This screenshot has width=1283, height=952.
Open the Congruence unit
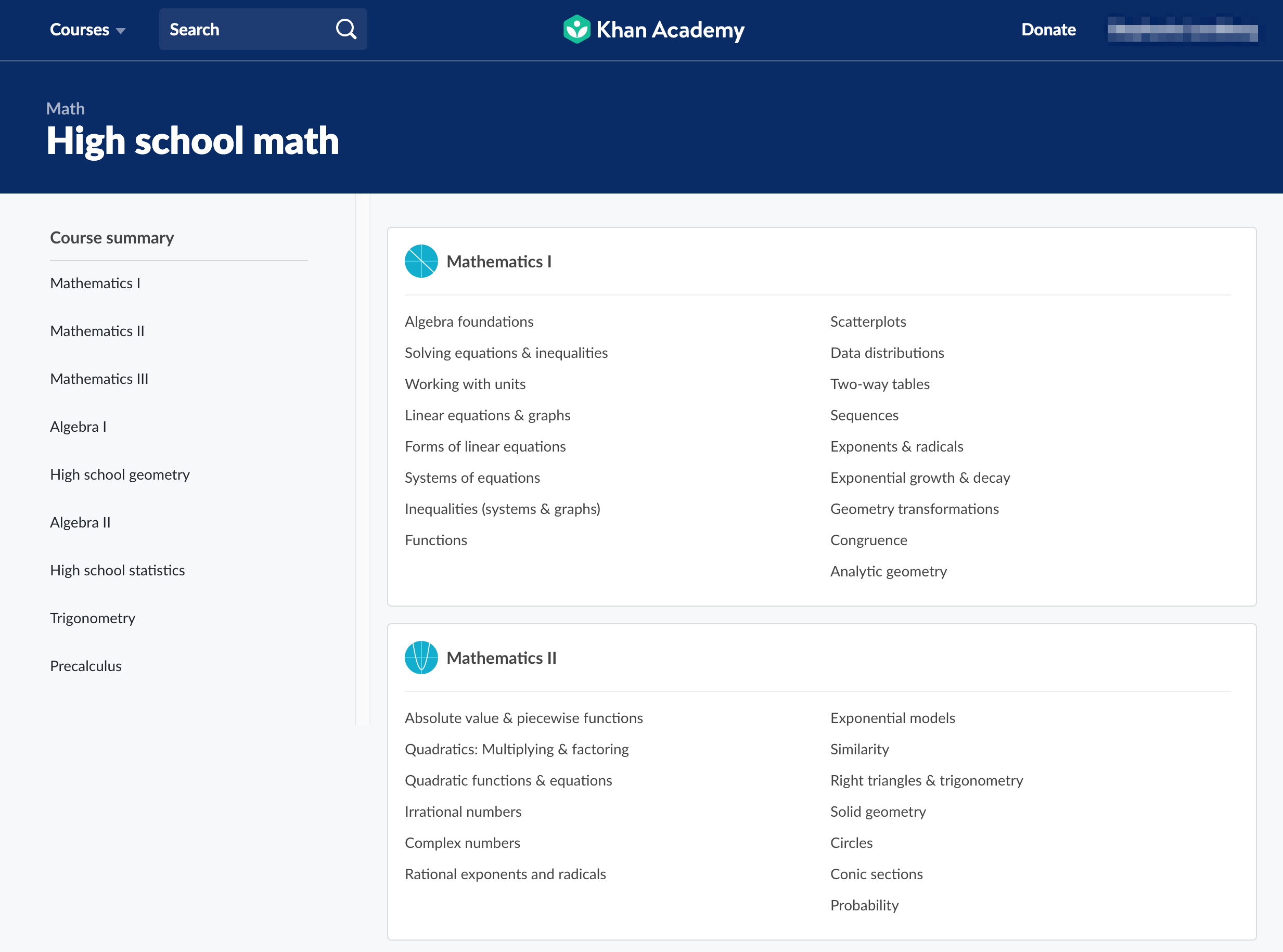coord(868,540)
